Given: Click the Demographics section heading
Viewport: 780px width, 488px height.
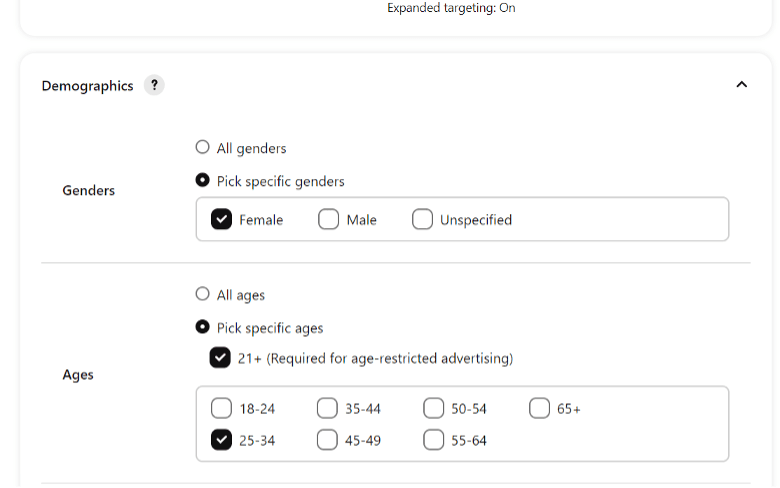Looking at the screenshot, I should [x=88, y=86].
